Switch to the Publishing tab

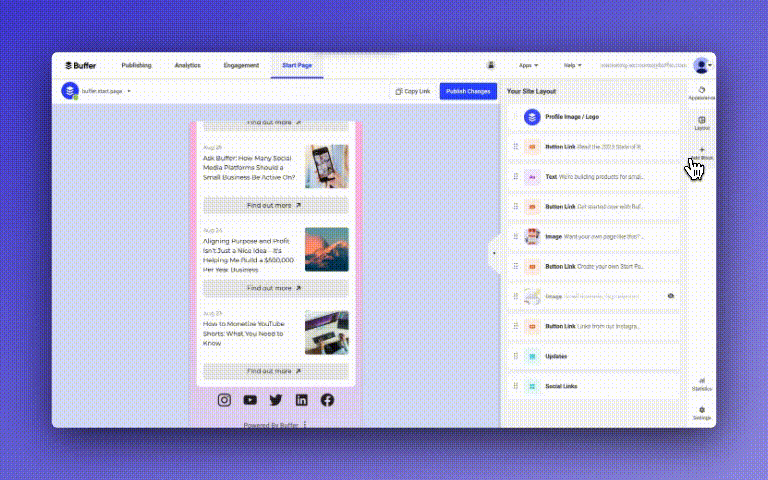point(136,65)
